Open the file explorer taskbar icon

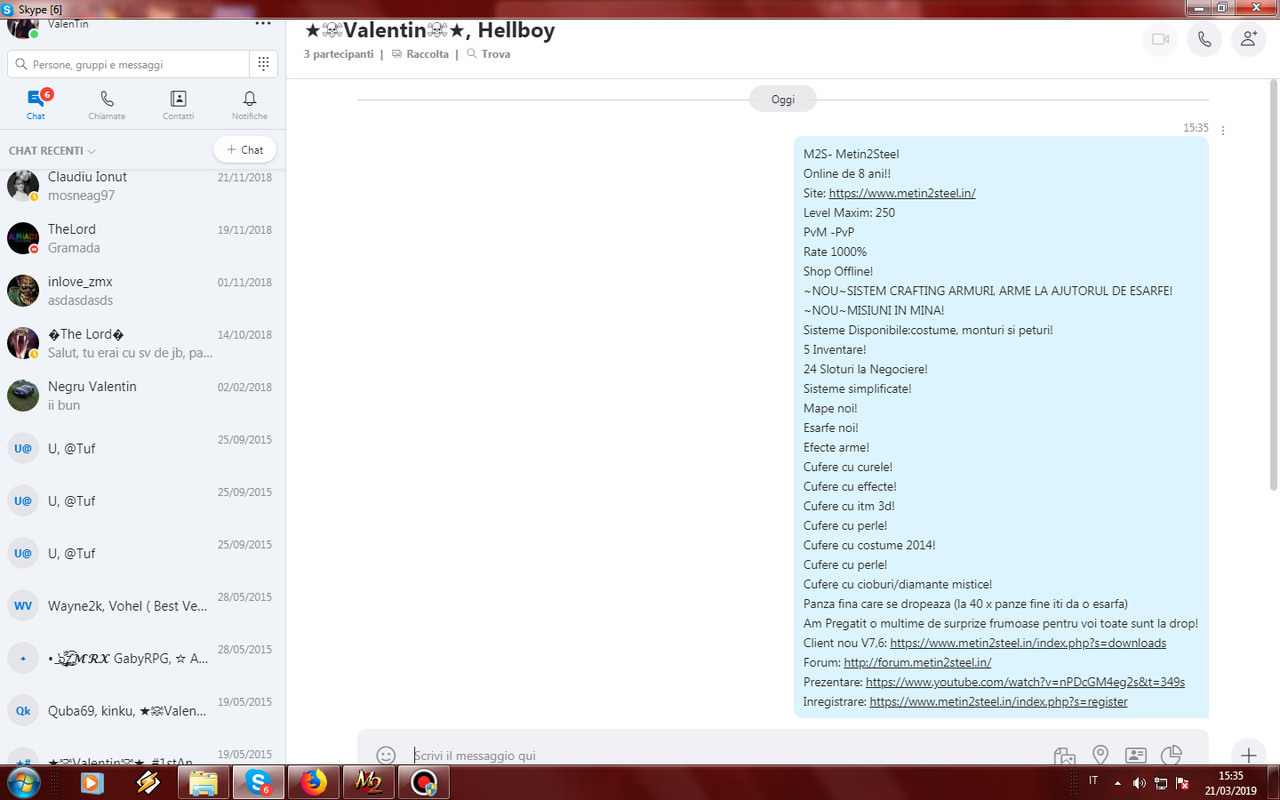point(203,782)
